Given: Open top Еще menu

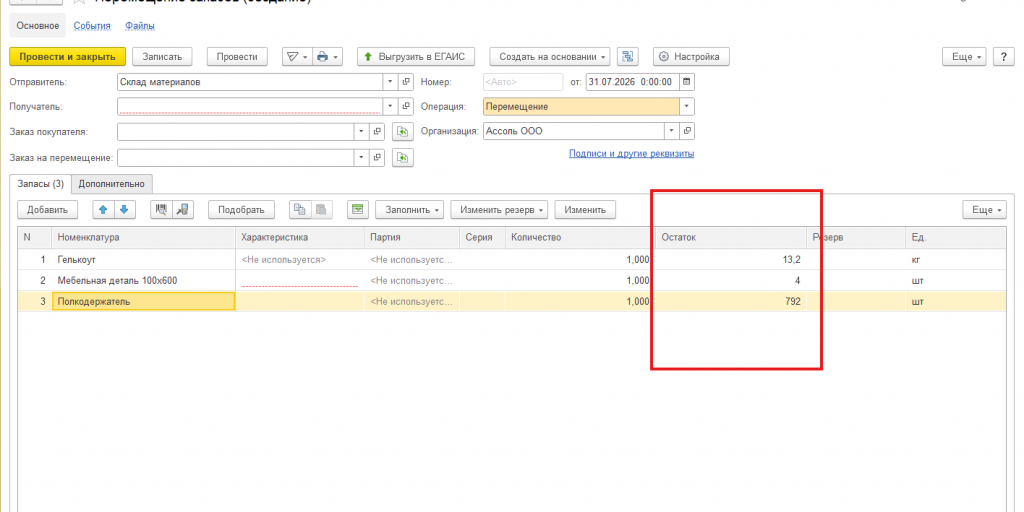Looking at the screenshot, I should [x=965, y=57].
